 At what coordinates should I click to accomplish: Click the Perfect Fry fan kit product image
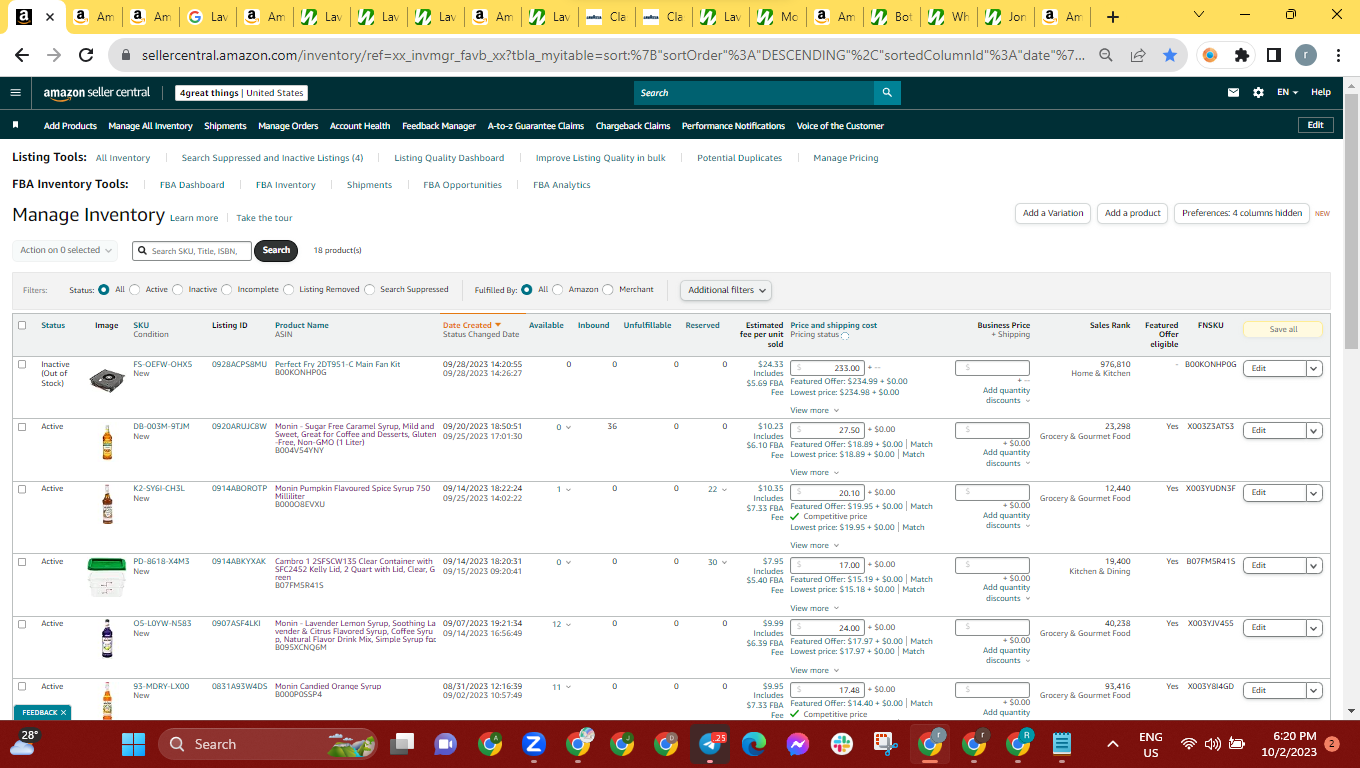point(106,379)
